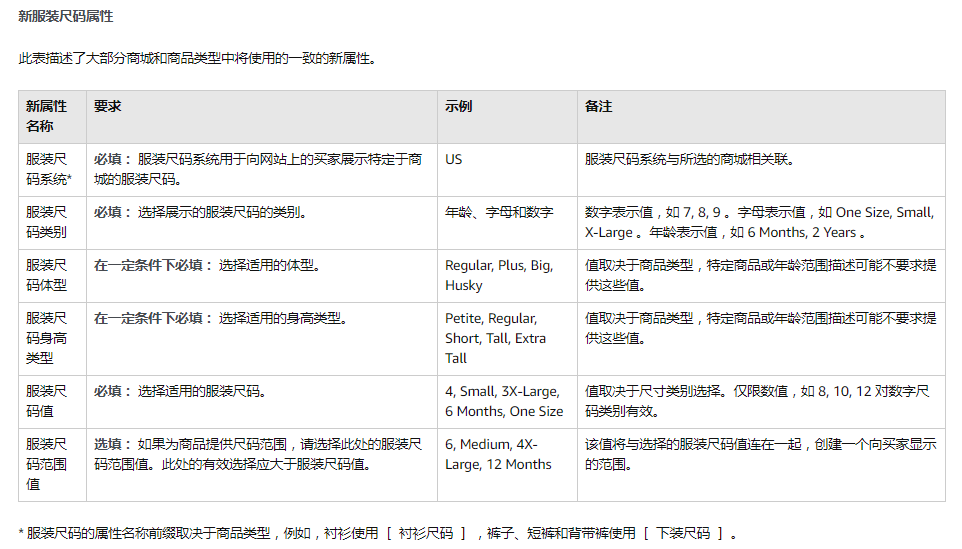Image resolution: width=962 pixels, height=549 pixels.
Task: Click the 4, Small, 3X-Large example cell
Action: point(507,402)
